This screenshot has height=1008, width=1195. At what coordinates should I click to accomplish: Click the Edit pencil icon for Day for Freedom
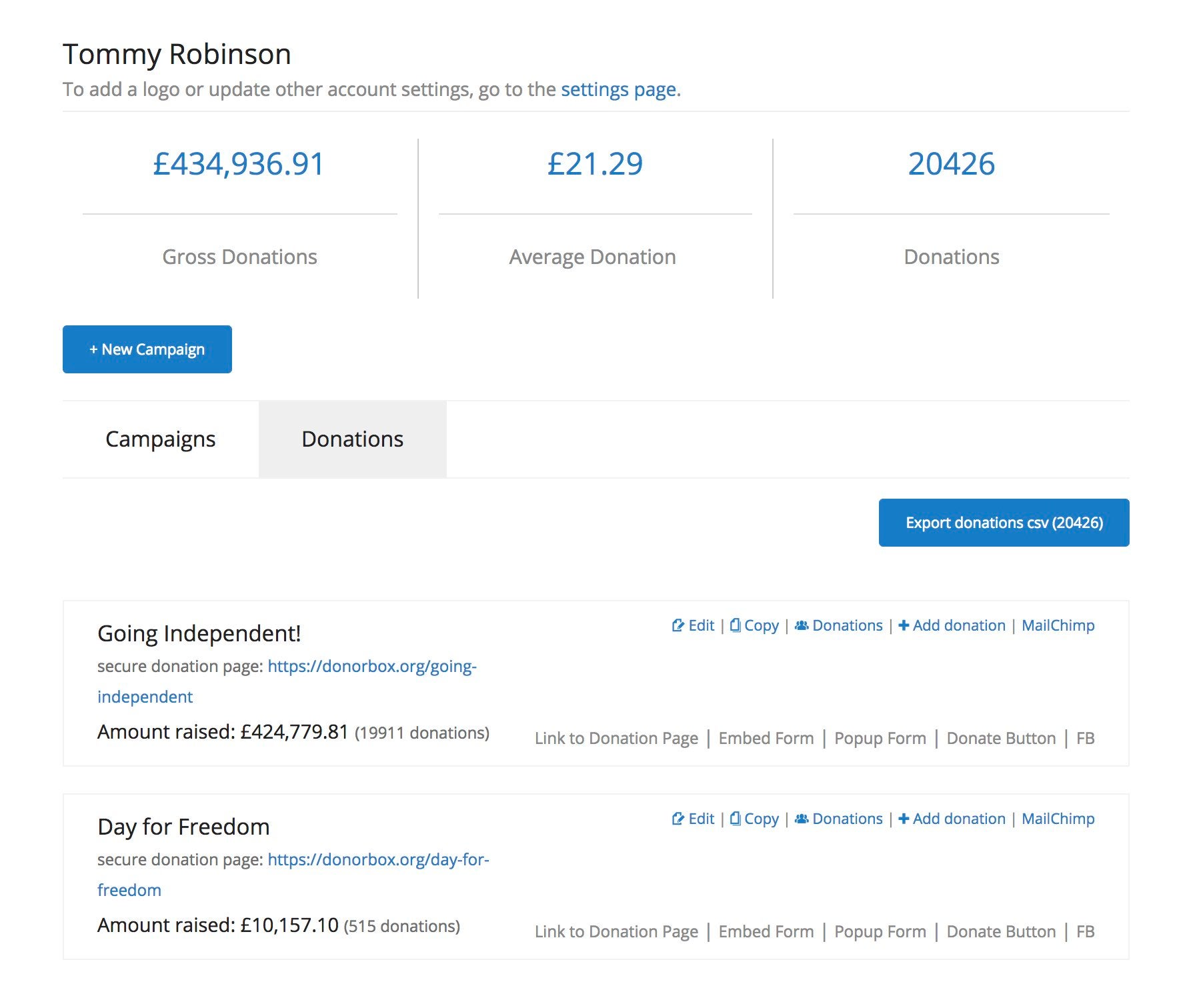pos(678,819)
